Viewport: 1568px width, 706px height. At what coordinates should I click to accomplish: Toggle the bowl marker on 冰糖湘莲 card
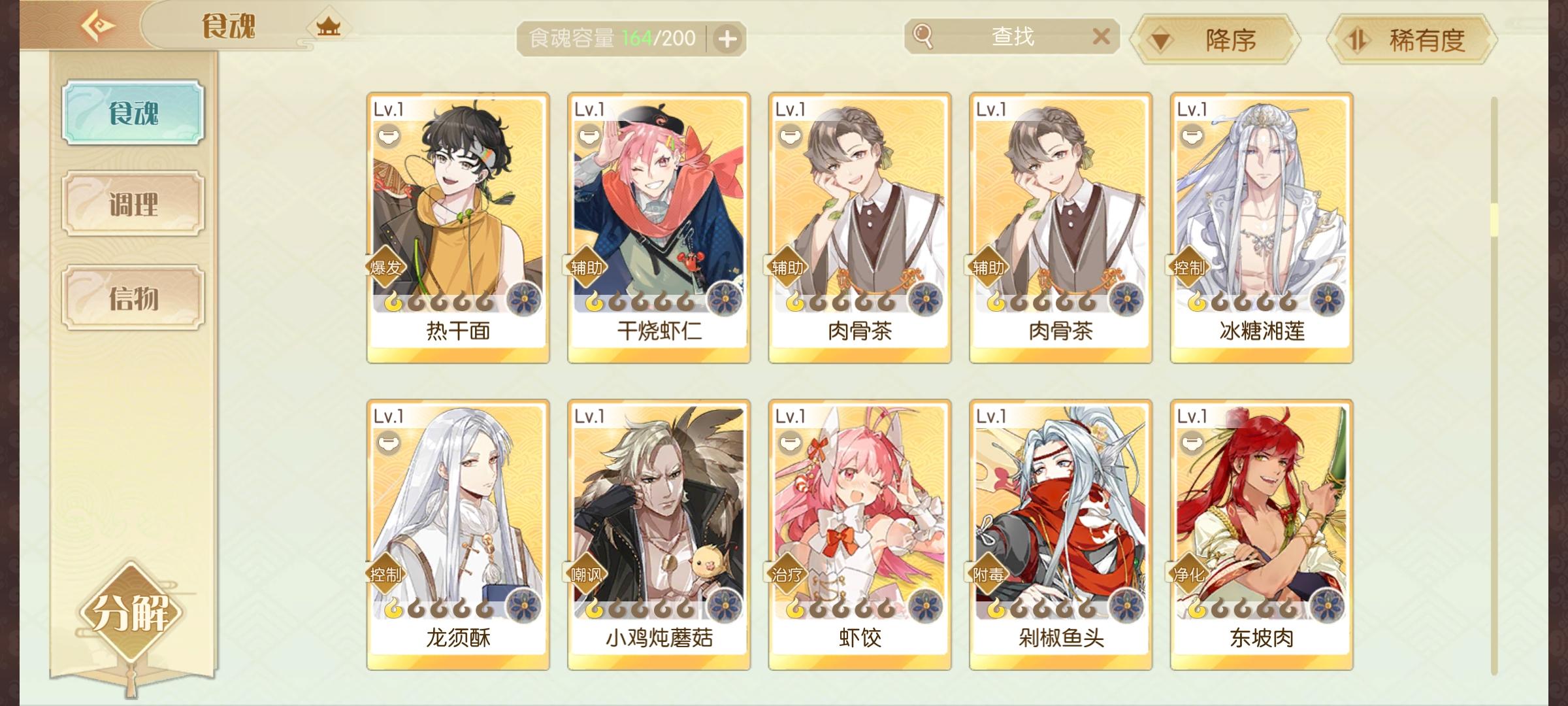(1192, 136)
